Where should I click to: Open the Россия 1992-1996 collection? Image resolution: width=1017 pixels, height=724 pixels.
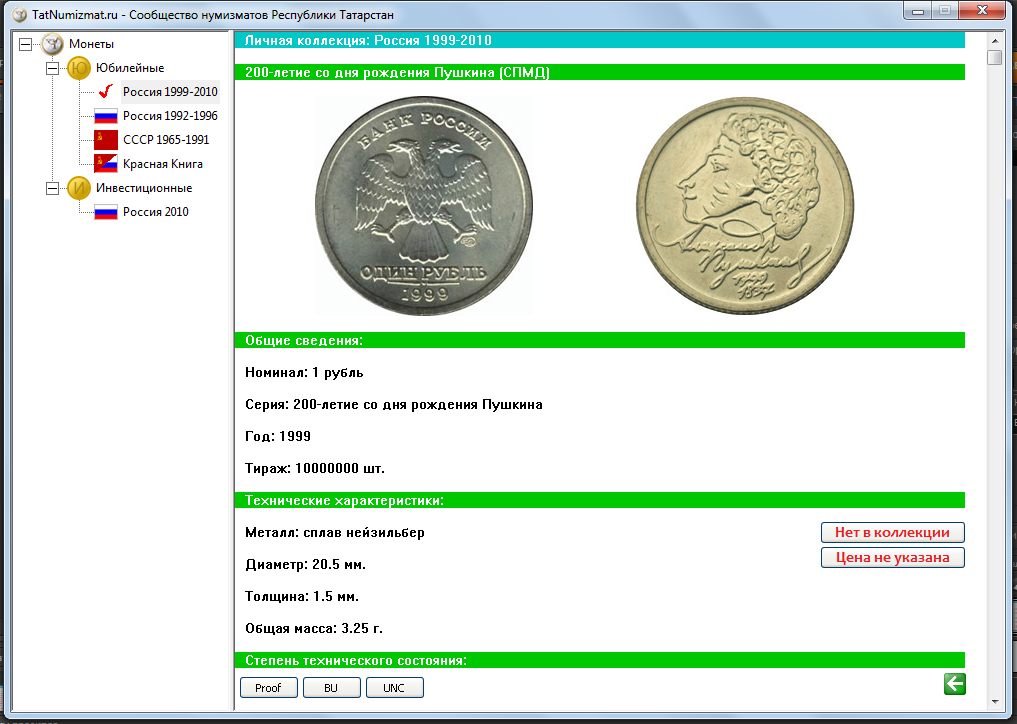[x=170, y=115]
